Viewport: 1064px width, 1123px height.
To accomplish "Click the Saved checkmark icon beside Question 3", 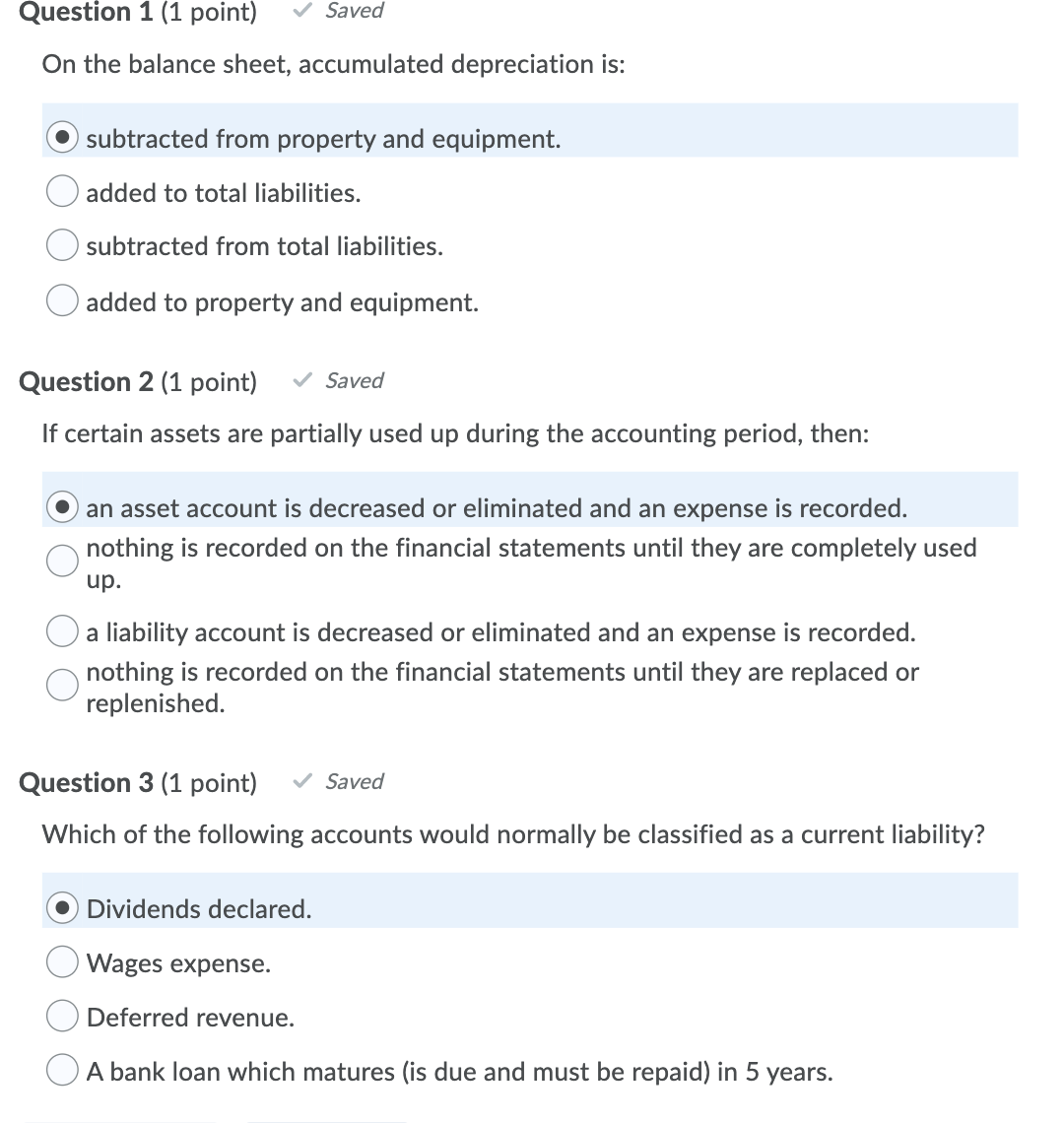I will pyautogui.click(x=303, y=781).
